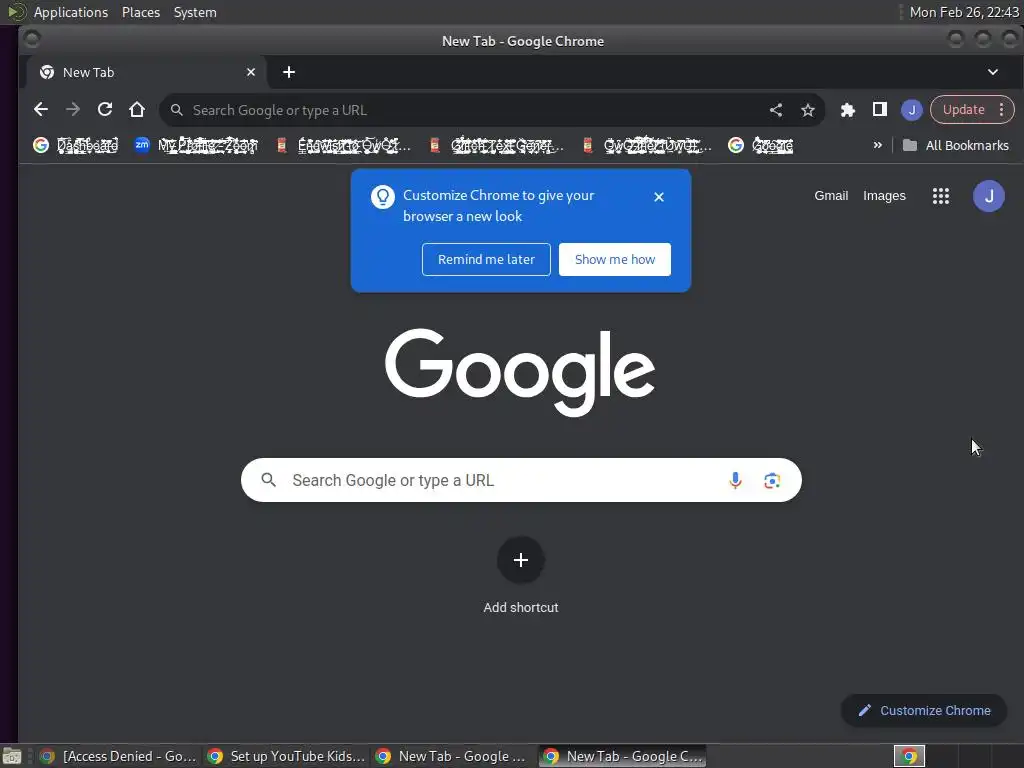Click the Google logo
The height and width of the screenshot is (768, 1024).
520,372
